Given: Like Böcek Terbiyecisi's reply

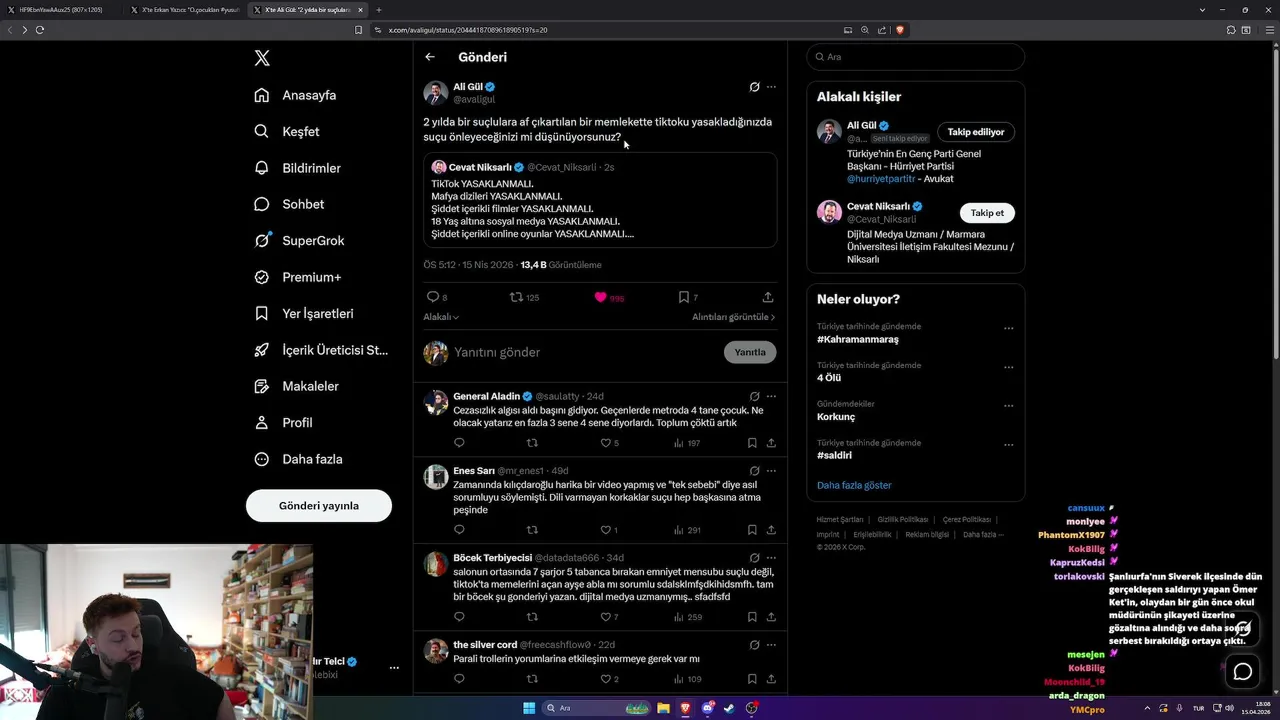Looking at the screenshot, I should click(609, 617).
